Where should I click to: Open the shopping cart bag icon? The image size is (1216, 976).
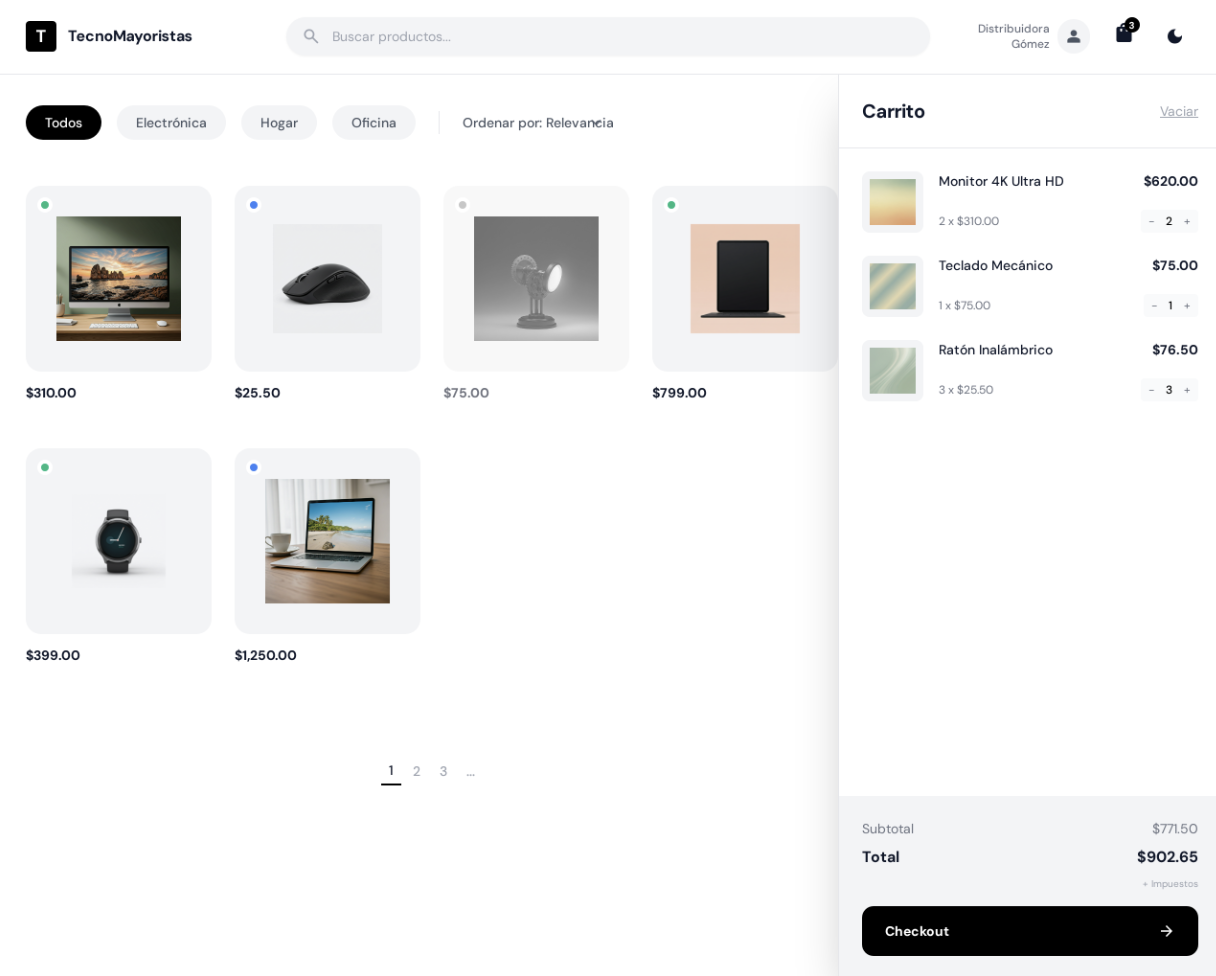coord(1124,35)
